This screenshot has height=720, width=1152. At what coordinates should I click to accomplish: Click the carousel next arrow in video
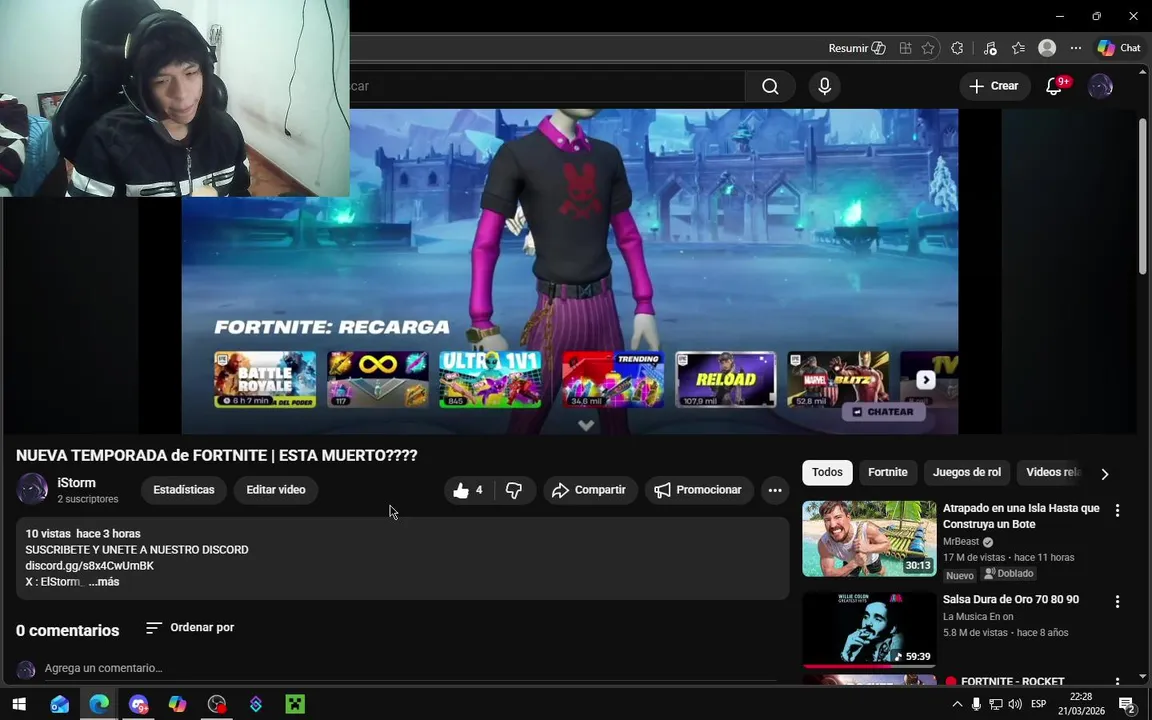click(926, 380)
